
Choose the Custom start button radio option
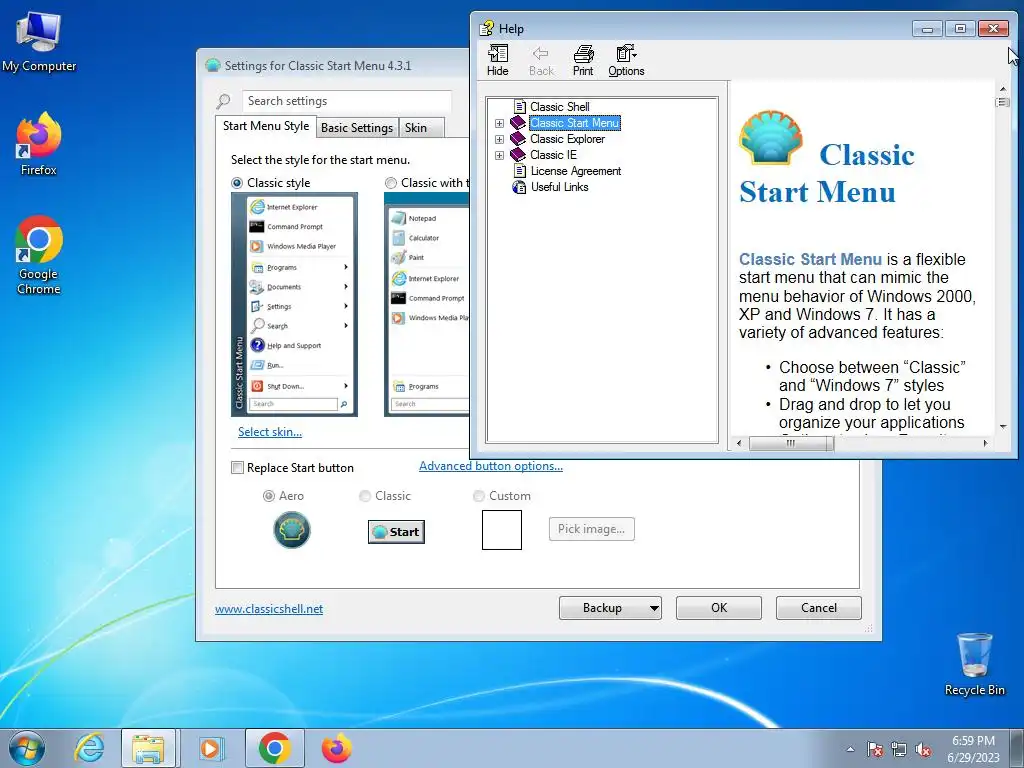(x=479, y=496)
